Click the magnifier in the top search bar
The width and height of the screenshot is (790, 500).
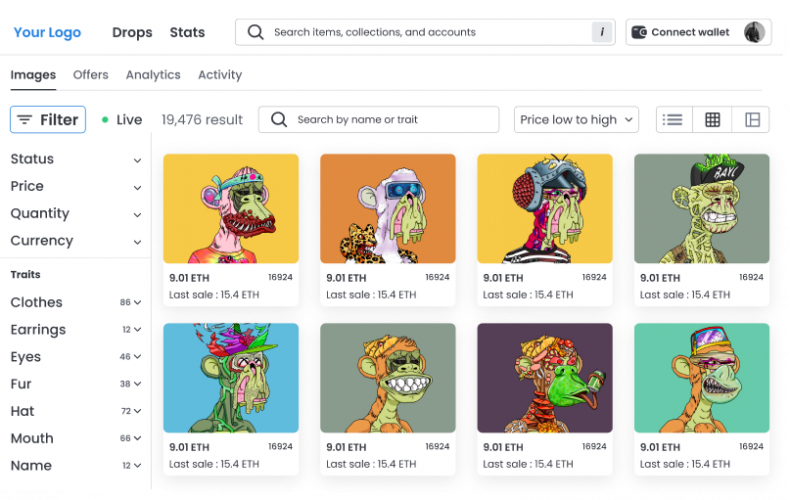click(256, 32)
